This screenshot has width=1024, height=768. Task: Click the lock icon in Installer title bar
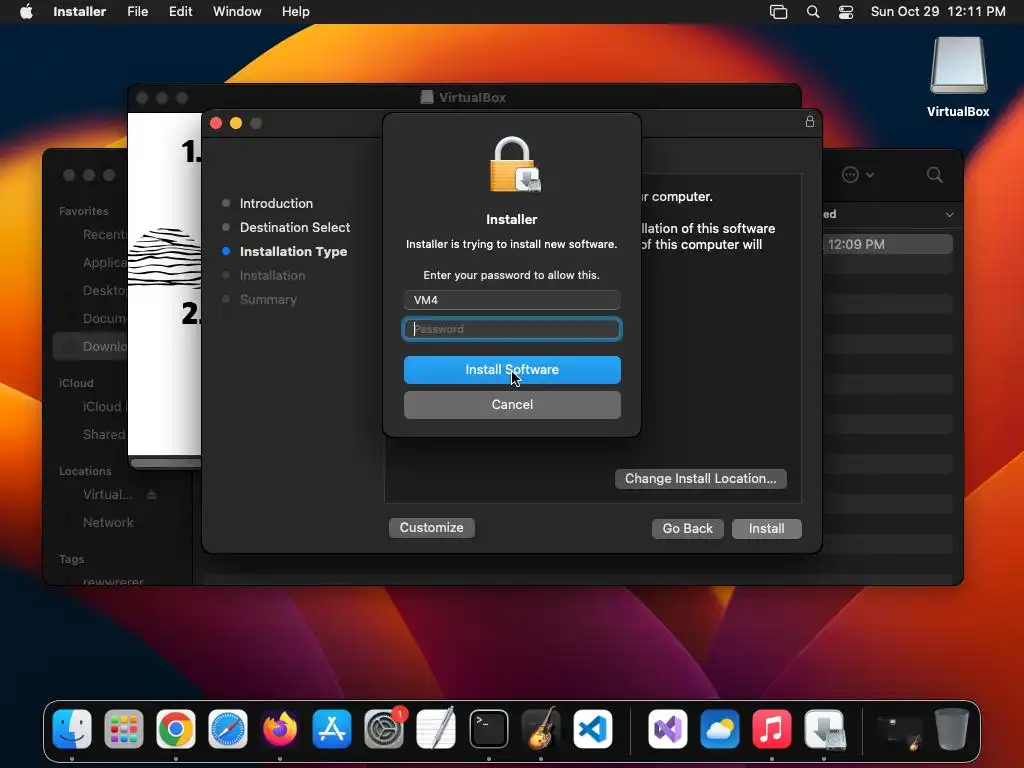click(810, 121)
